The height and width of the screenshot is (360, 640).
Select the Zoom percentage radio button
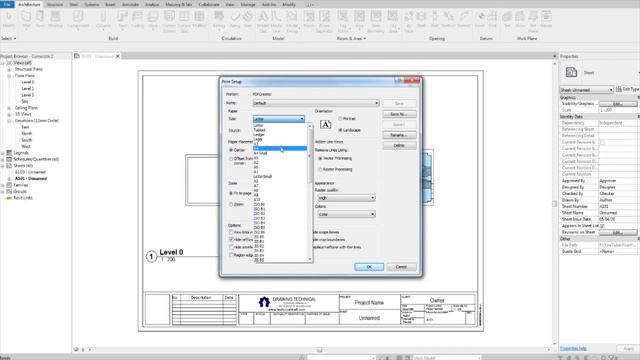[x=231, y=204]
